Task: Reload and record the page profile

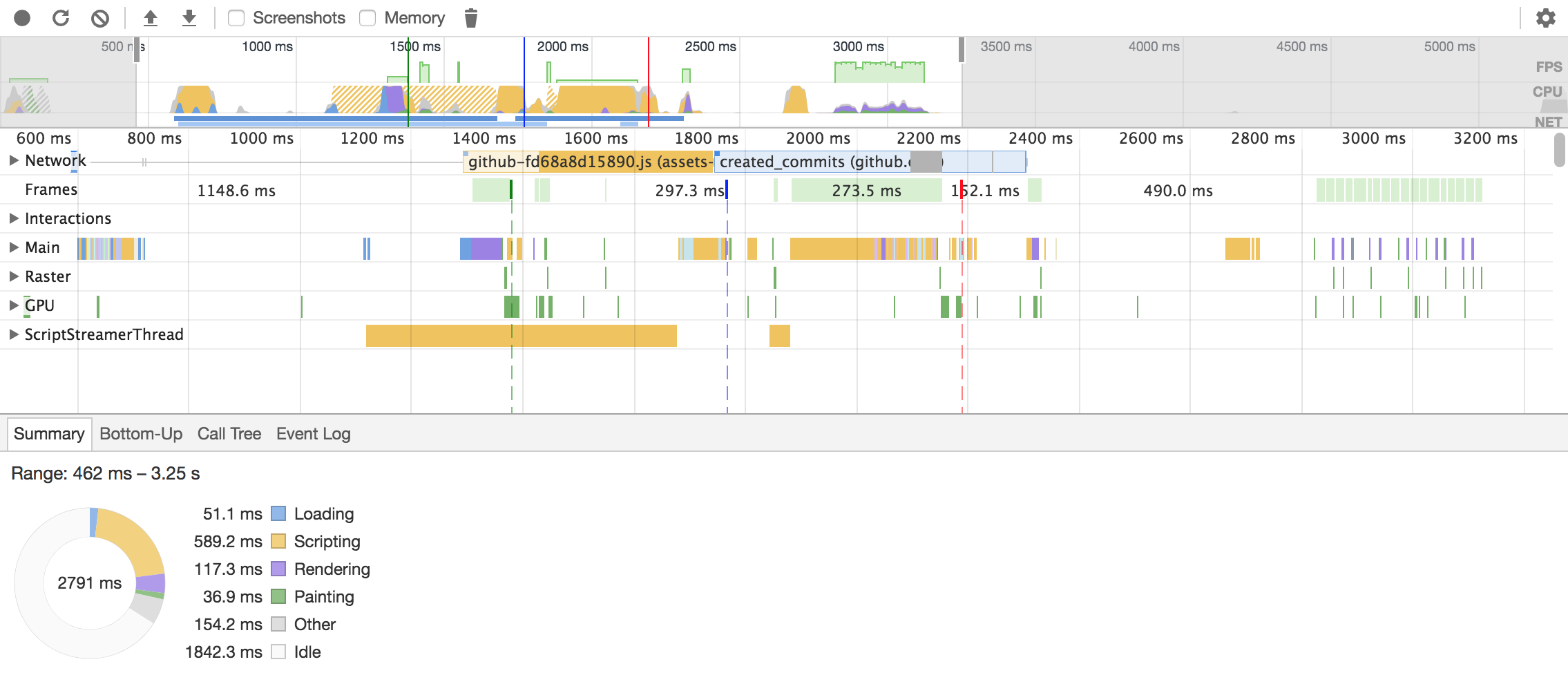Action: pyautogui.click(x=61, y=18)
